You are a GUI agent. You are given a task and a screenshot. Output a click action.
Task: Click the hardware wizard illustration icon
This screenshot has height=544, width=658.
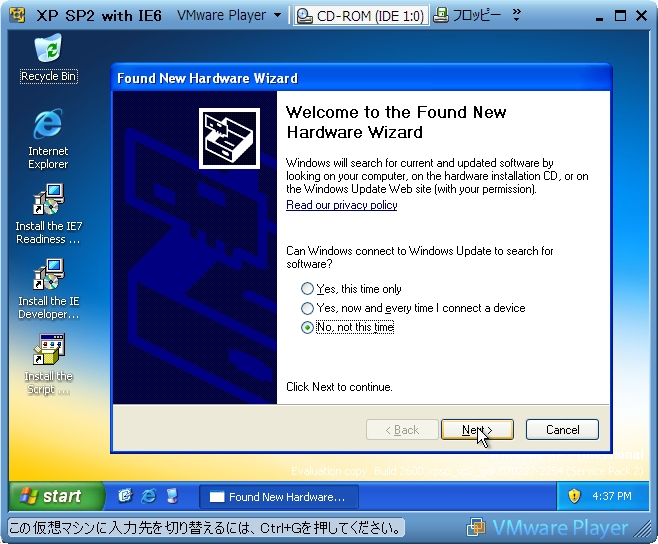229,139
